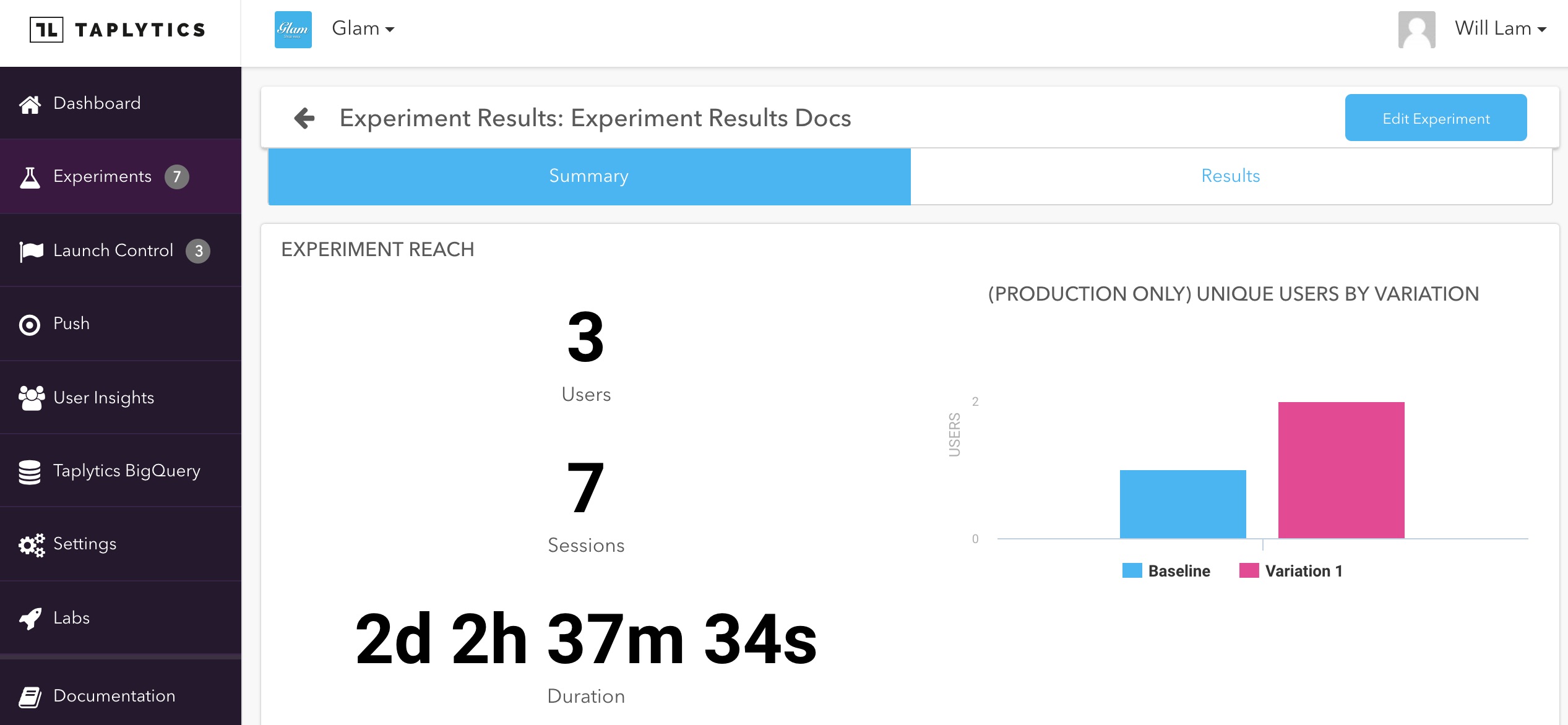The width and height of the screenshot is (1568, 725).
Task: Click the Push target icon
Action: (x=30, y=325)
